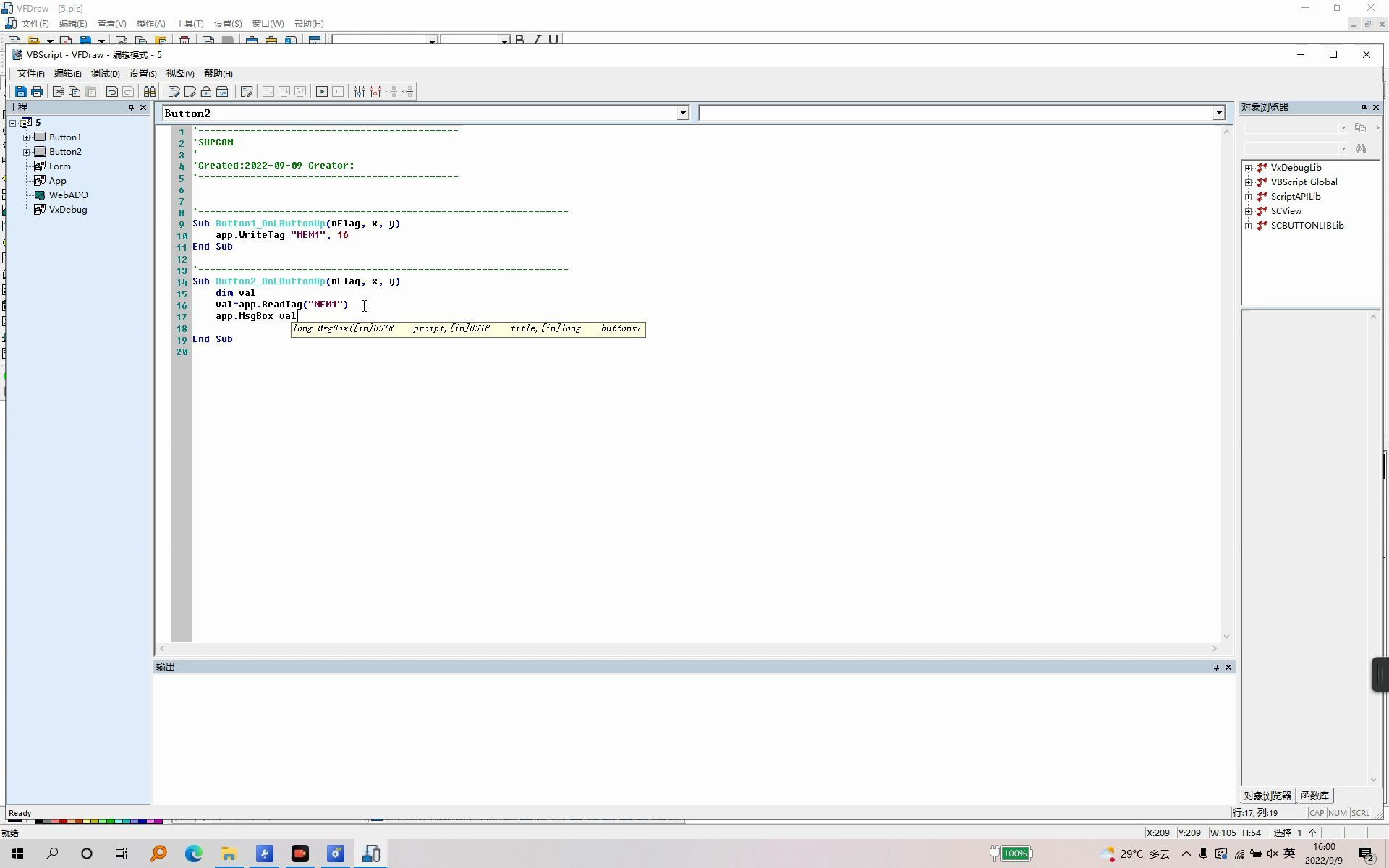Click the Copy icon in script toolbar

[75, 92]
